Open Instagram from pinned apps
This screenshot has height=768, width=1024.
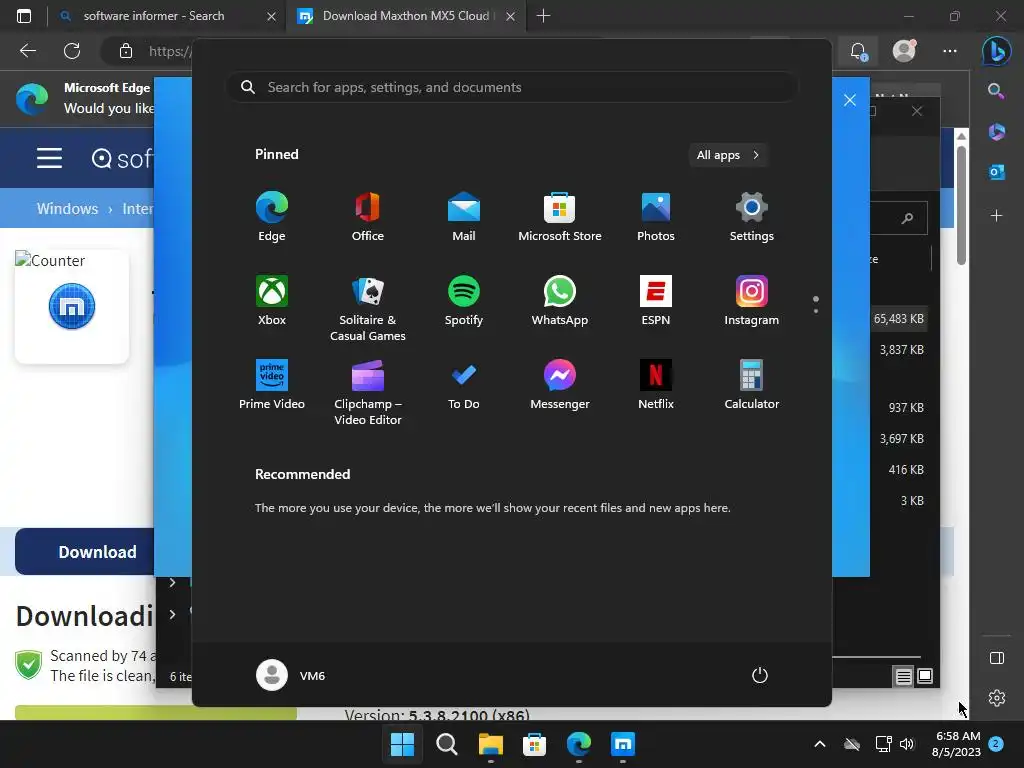point(752,300)
